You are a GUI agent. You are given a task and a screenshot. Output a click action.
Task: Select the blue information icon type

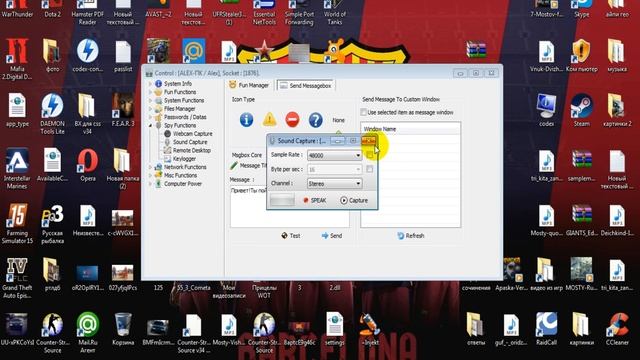pos(246,120)
